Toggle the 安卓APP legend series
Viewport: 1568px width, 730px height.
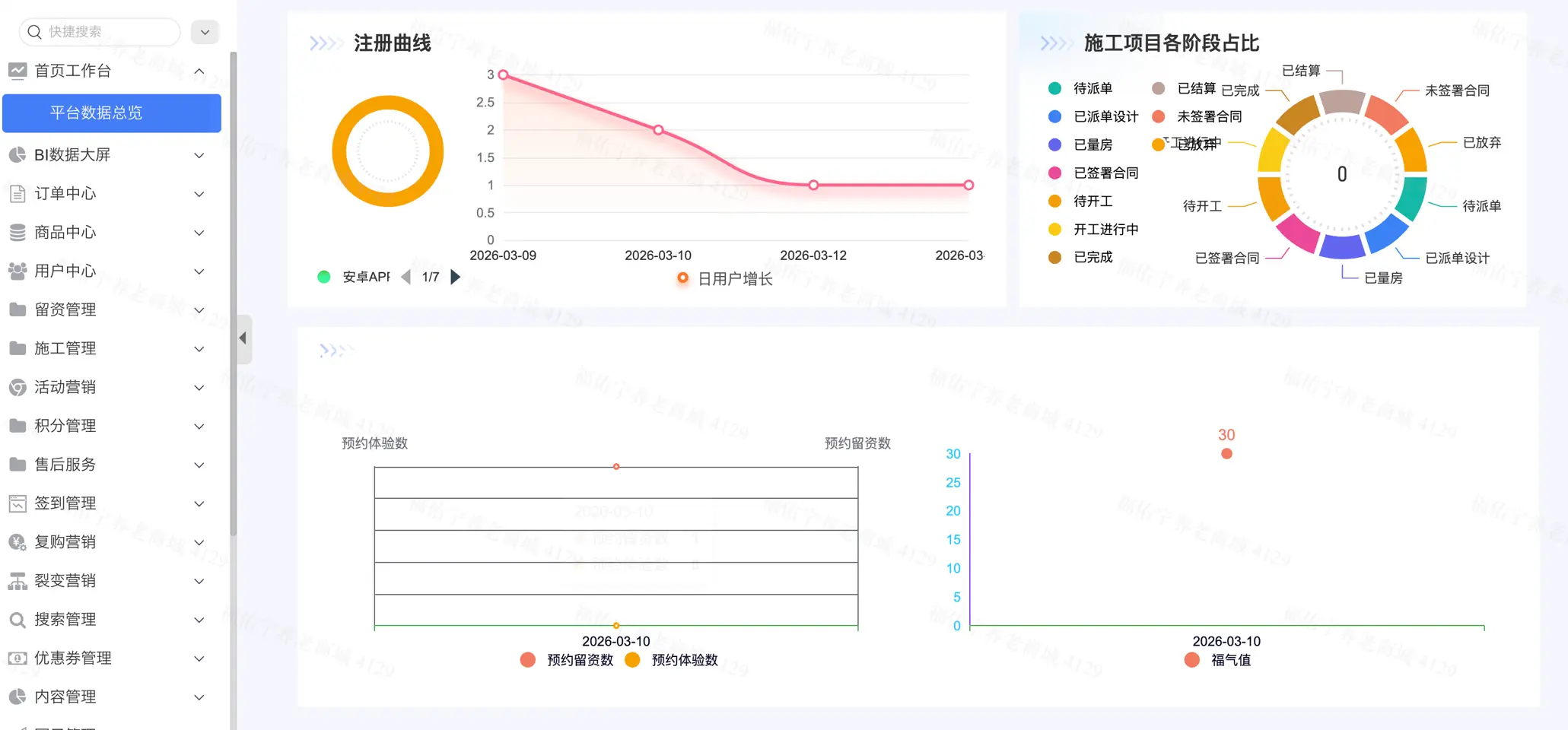[354, 277]
